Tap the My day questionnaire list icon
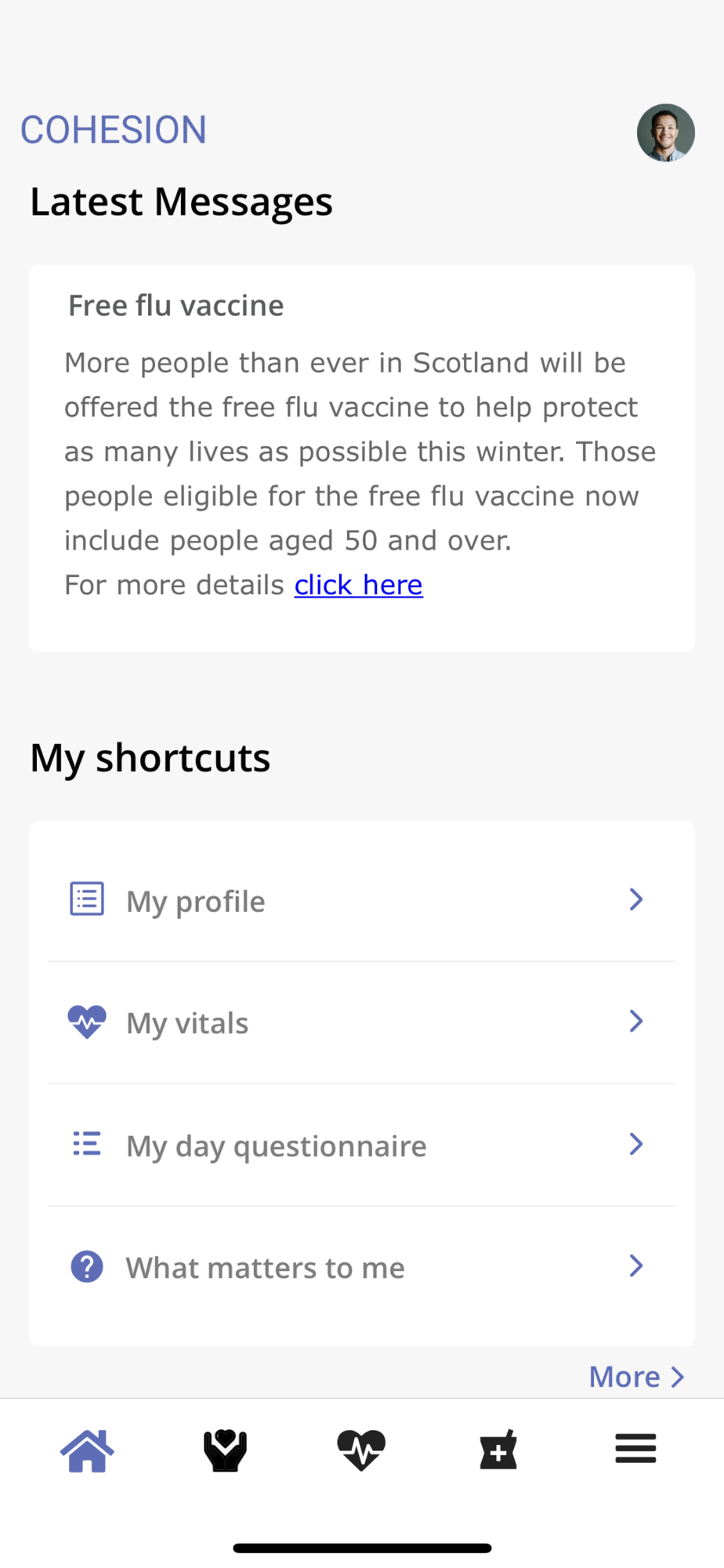This screenshot has width=724, height=1568. (87, 1144)
